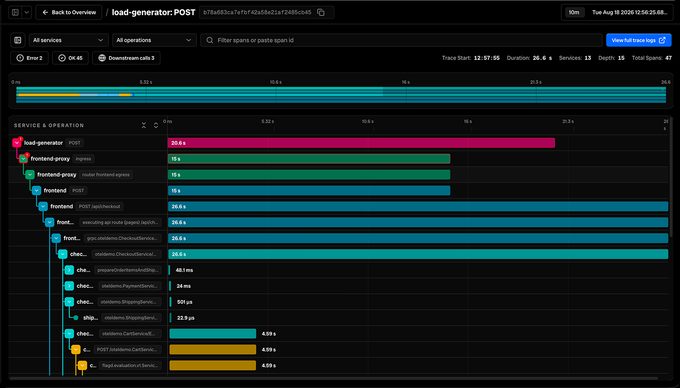Click the 501 µs duration label
The image size is (680, 388).
click(x=185, y=302)
